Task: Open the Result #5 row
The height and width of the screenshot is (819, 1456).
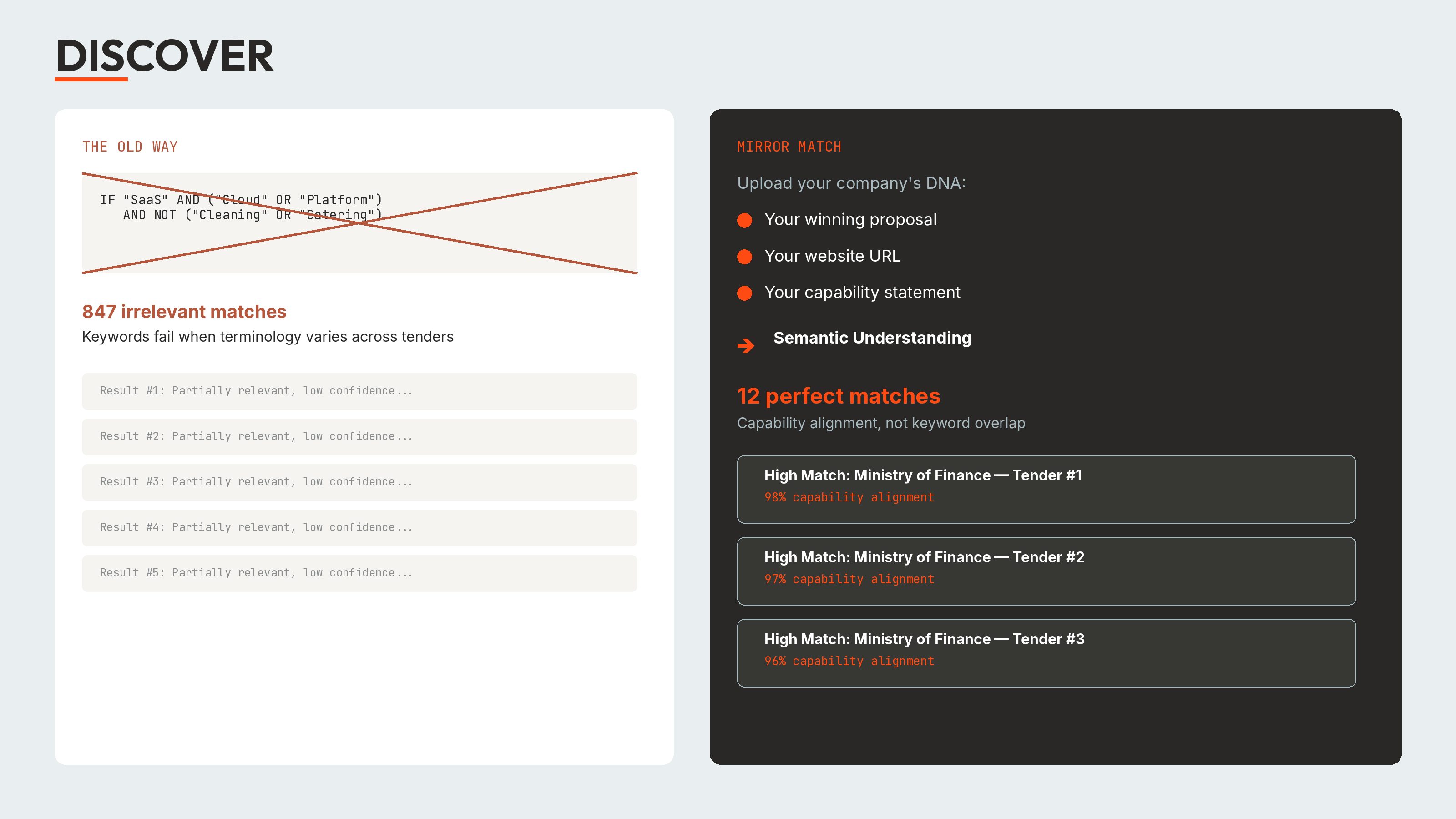Action: 359,573
